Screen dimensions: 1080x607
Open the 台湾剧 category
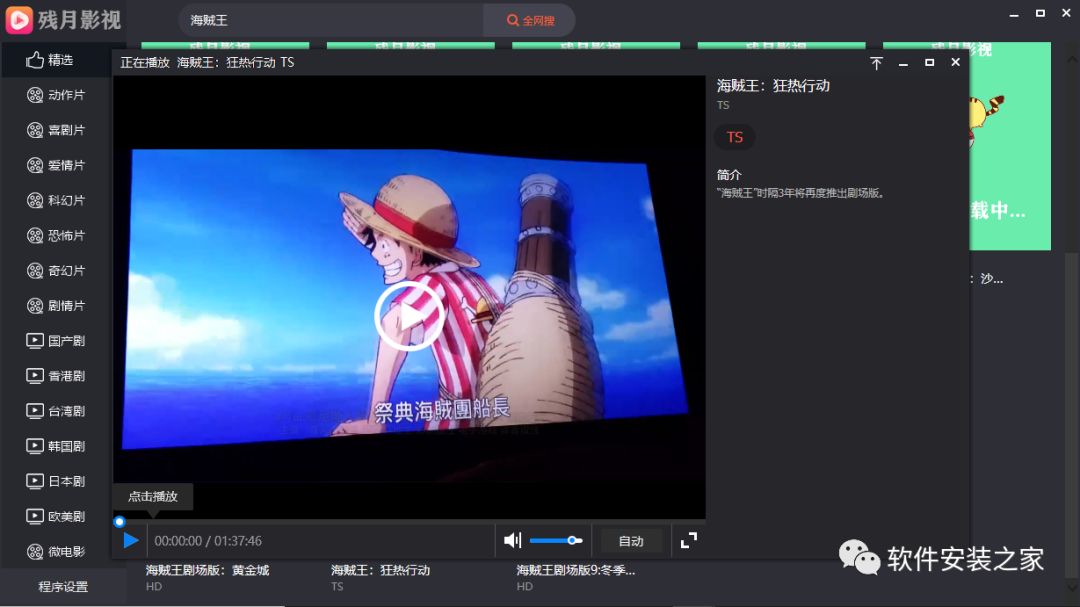coord(55,411)
